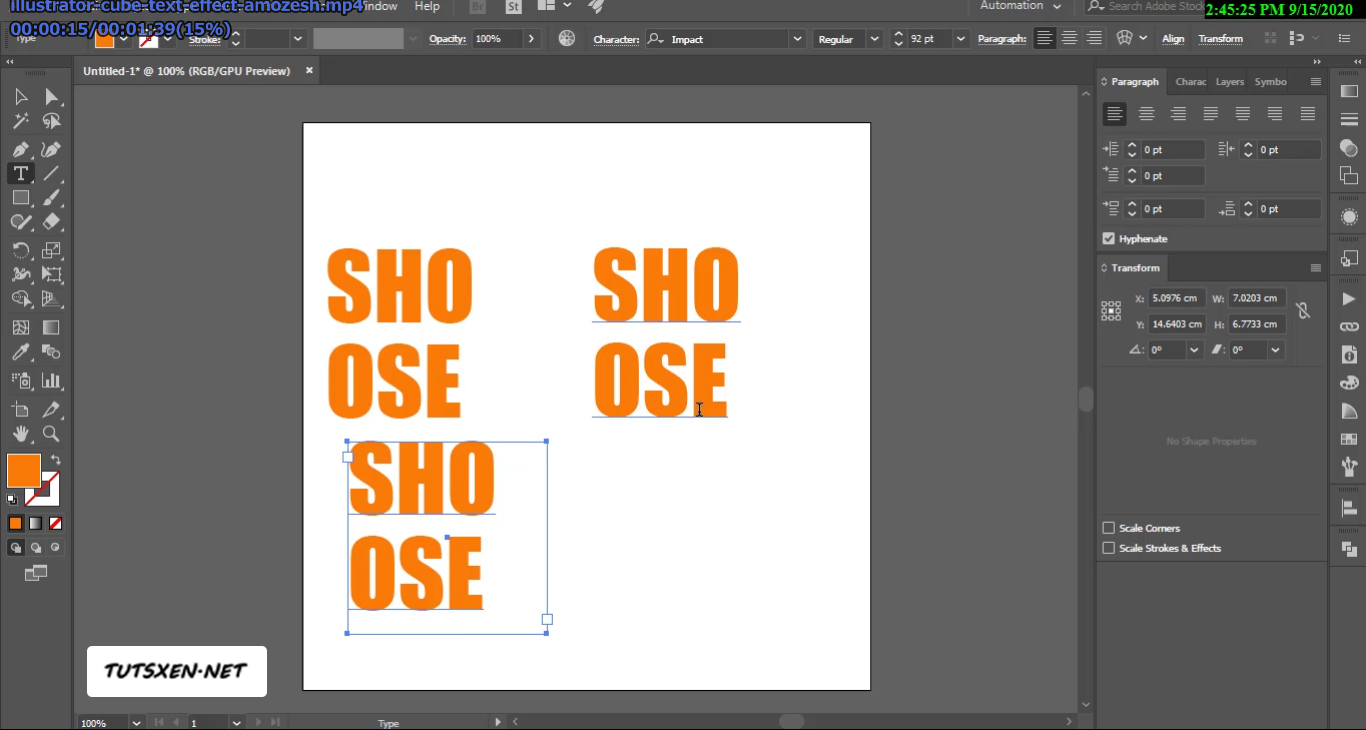Pick the Magic Wand tool
The image size is (1366, 730).
pyautogui.click(x=20, y=122)
